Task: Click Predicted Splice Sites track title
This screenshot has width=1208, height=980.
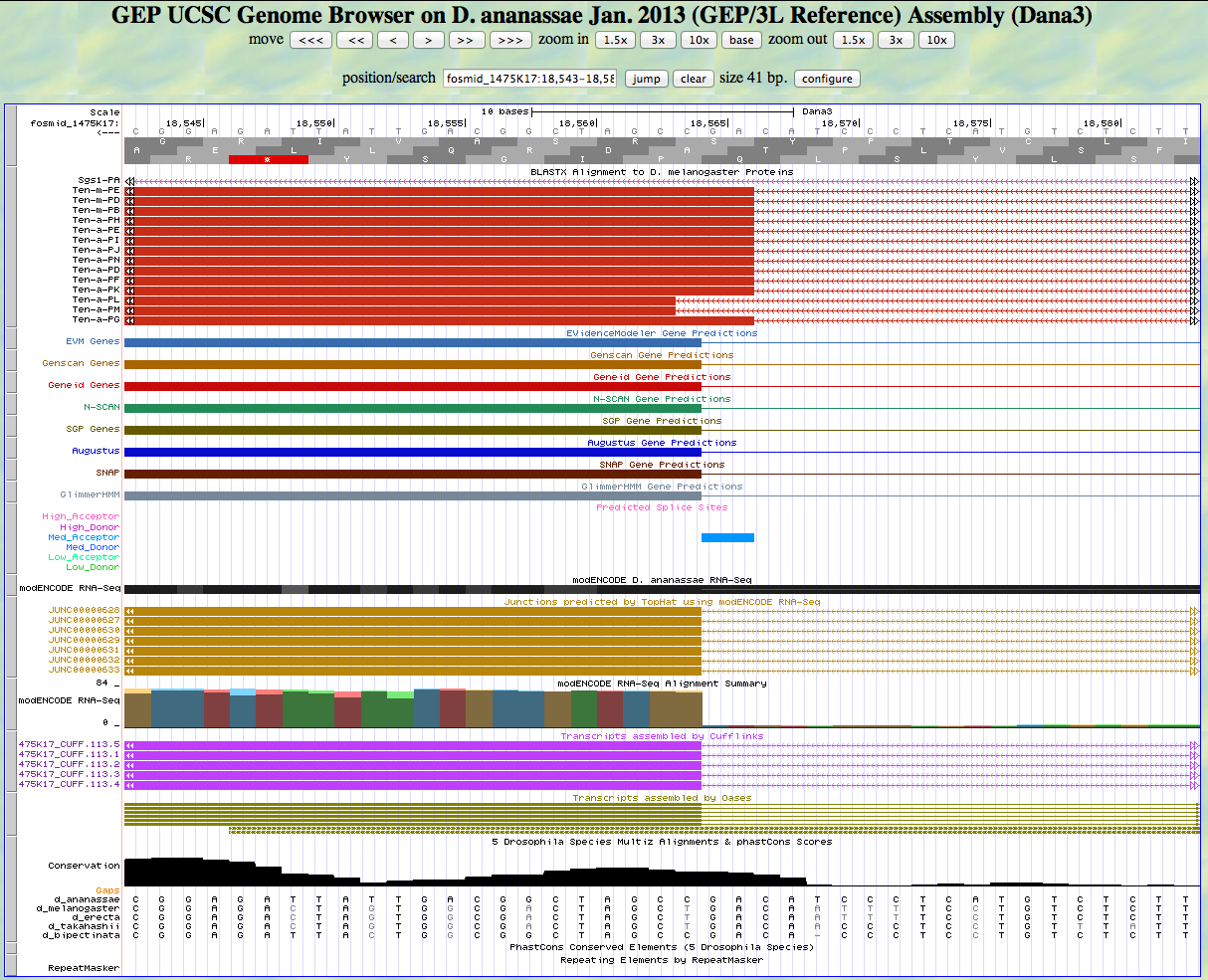Action: point(662,507)
